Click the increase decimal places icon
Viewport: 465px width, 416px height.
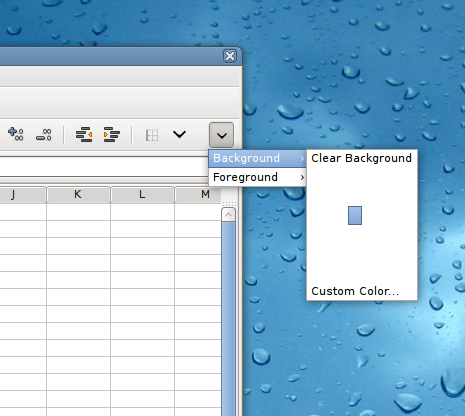pyautogui.click(x=16, y=134)
